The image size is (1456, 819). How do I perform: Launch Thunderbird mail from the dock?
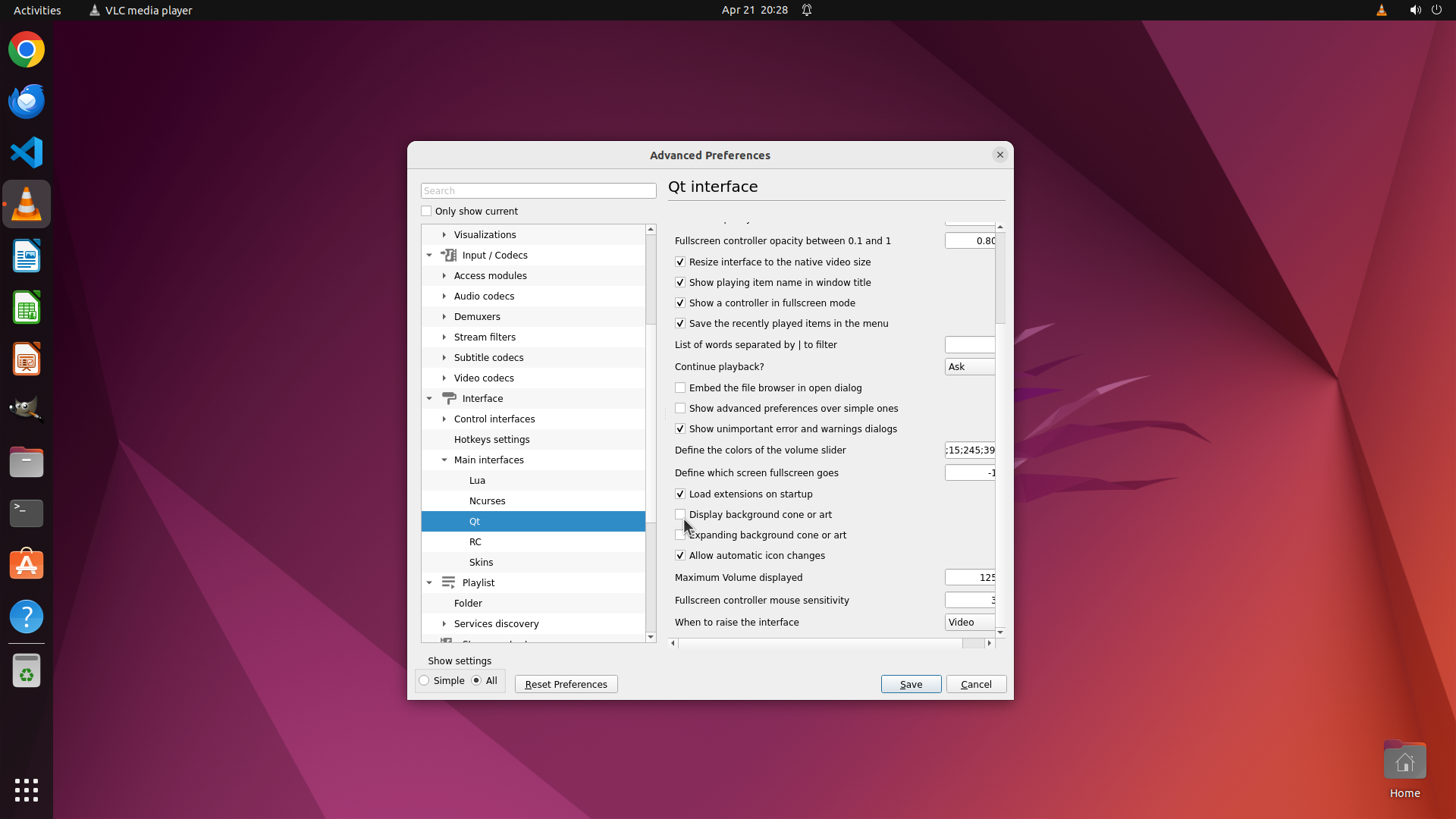click(27, 101)
